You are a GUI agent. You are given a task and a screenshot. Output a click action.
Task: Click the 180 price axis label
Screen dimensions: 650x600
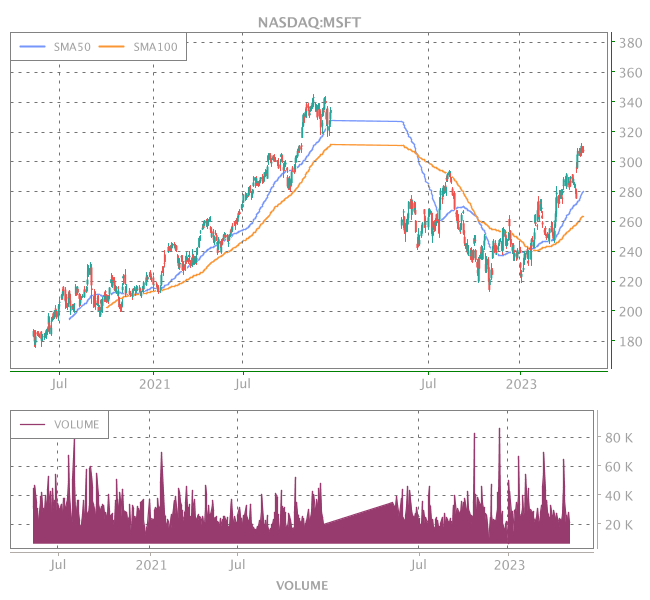[631, 342]
